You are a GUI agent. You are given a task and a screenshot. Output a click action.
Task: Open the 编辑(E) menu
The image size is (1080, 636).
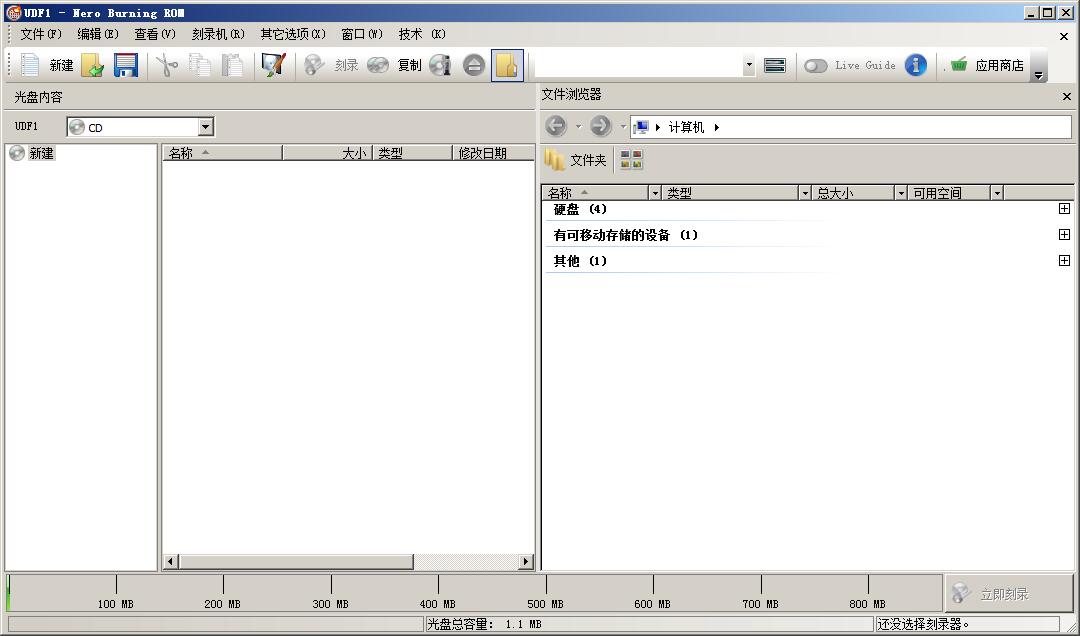[98, 34]
